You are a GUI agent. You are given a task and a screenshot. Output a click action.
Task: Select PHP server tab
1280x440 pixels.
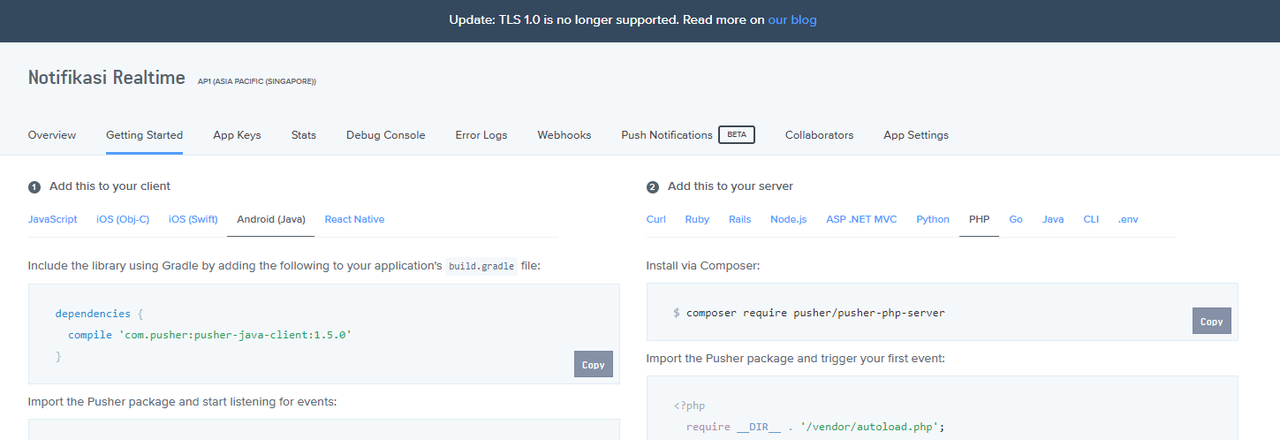pyautogui.click(x=979, y=219)
